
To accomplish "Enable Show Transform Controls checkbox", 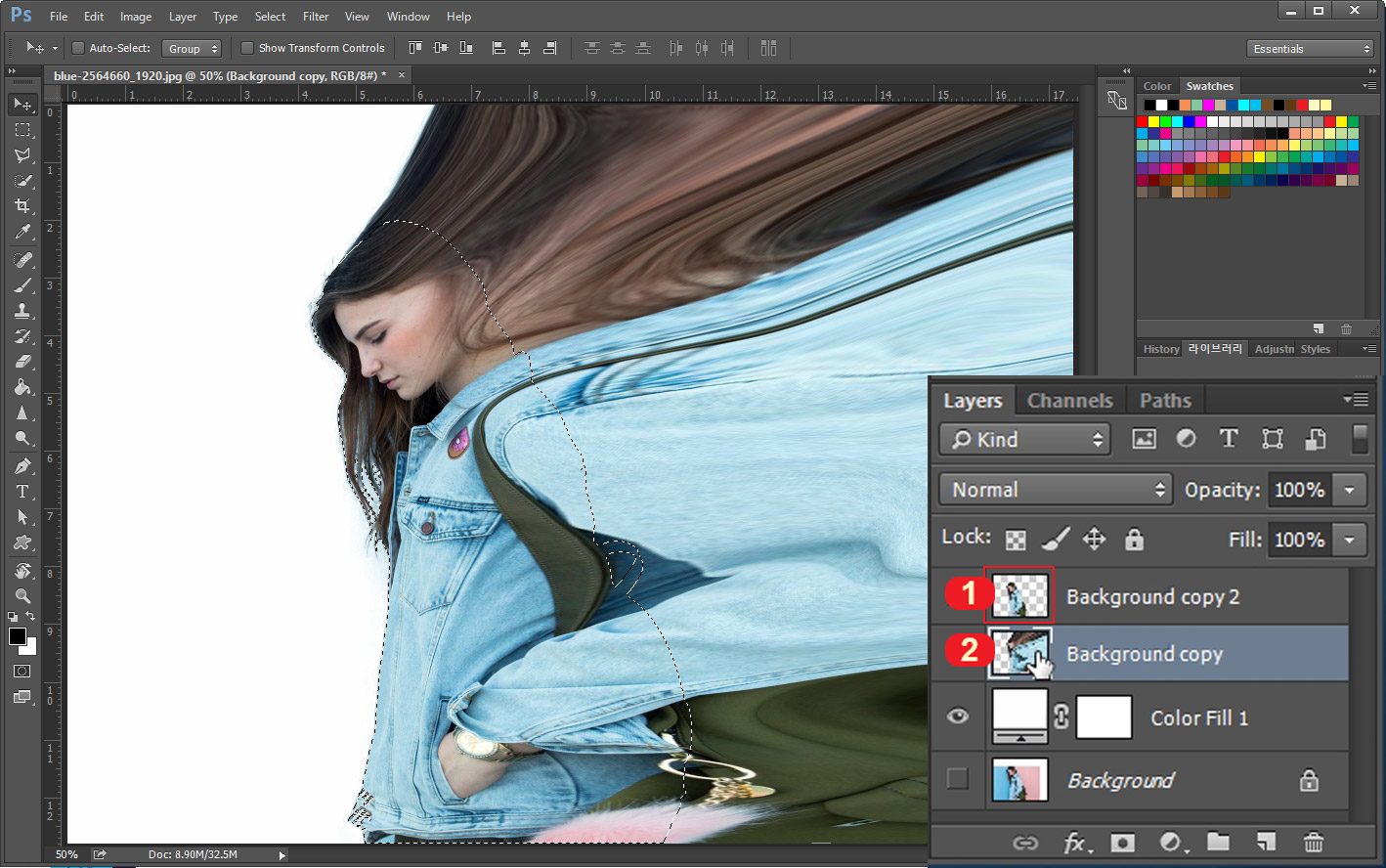I will pyautogui.click(x=247, y=48).
